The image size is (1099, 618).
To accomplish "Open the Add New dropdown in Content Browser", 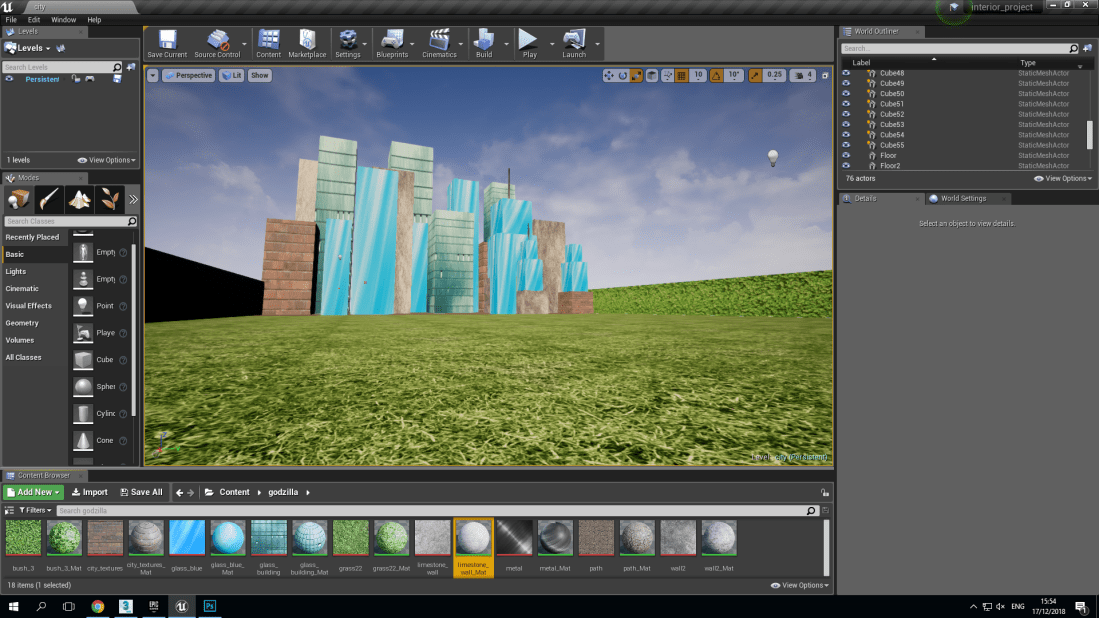I will click(32, 491).
